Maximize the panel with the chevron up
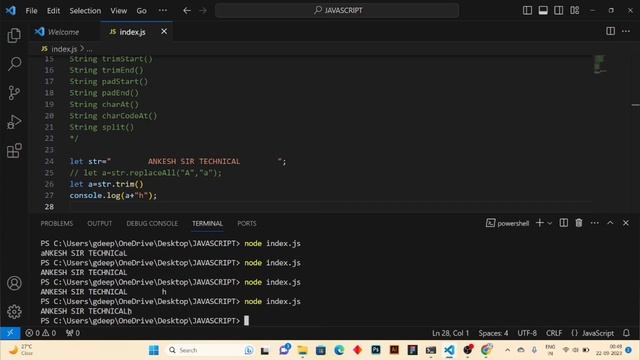This screenshot has width=640, height=360. [610, 223]
